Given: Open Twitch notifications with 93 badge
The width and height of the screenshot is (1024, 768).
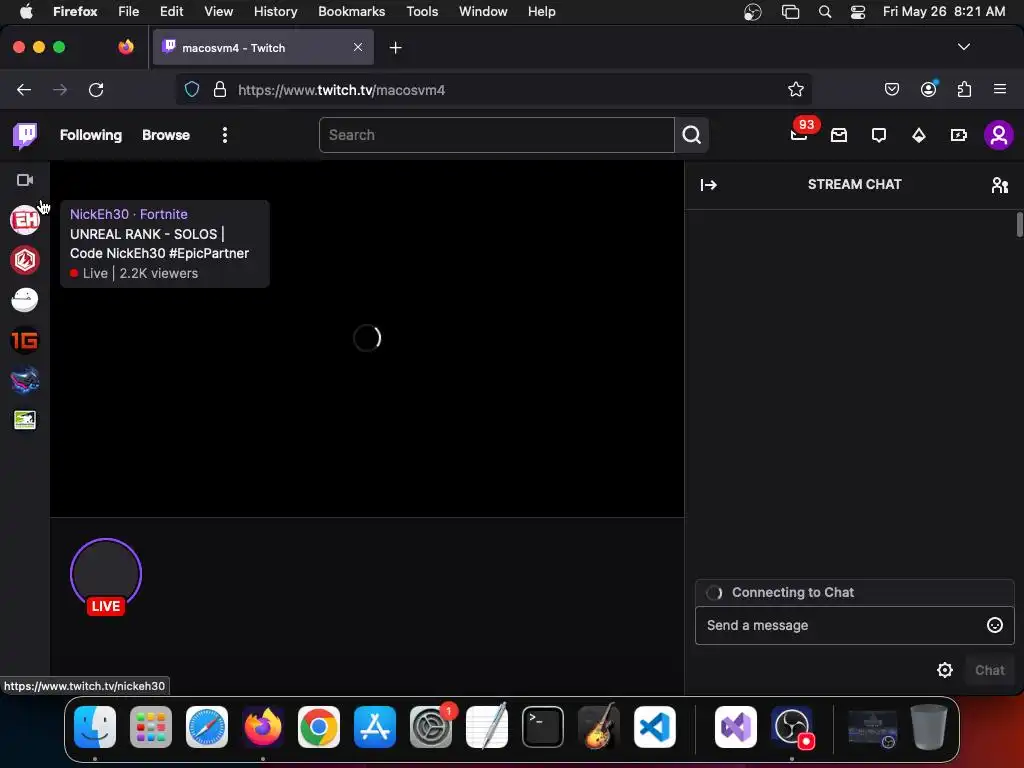Looking at the screenshot, I should point(799,135).
